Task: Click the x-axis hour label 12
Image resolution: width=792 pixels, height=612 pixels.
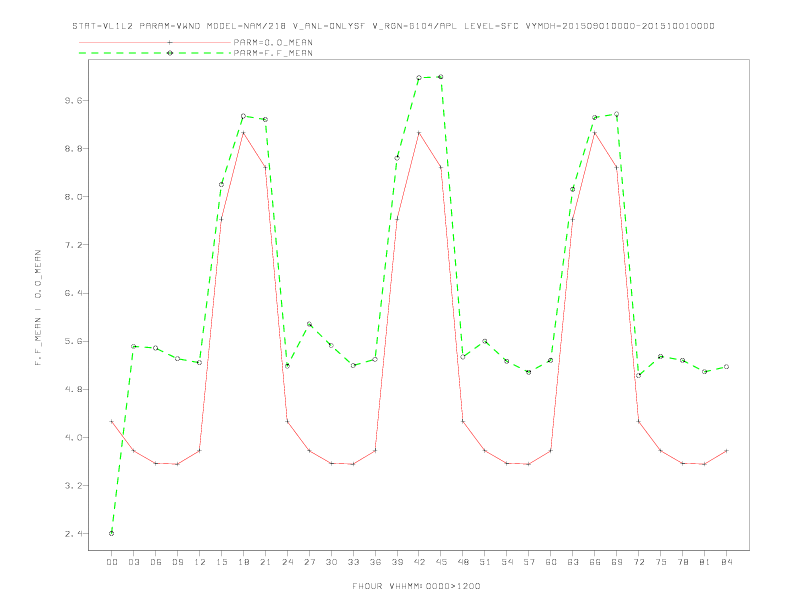Action: coord(200,562)
